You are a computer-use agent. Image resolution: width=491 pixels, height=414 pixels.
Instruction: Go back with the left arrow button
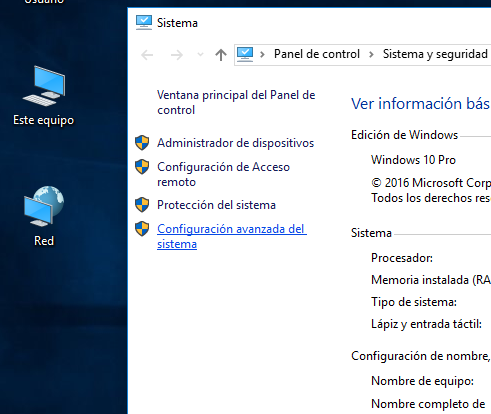click(x=147, y=55)
